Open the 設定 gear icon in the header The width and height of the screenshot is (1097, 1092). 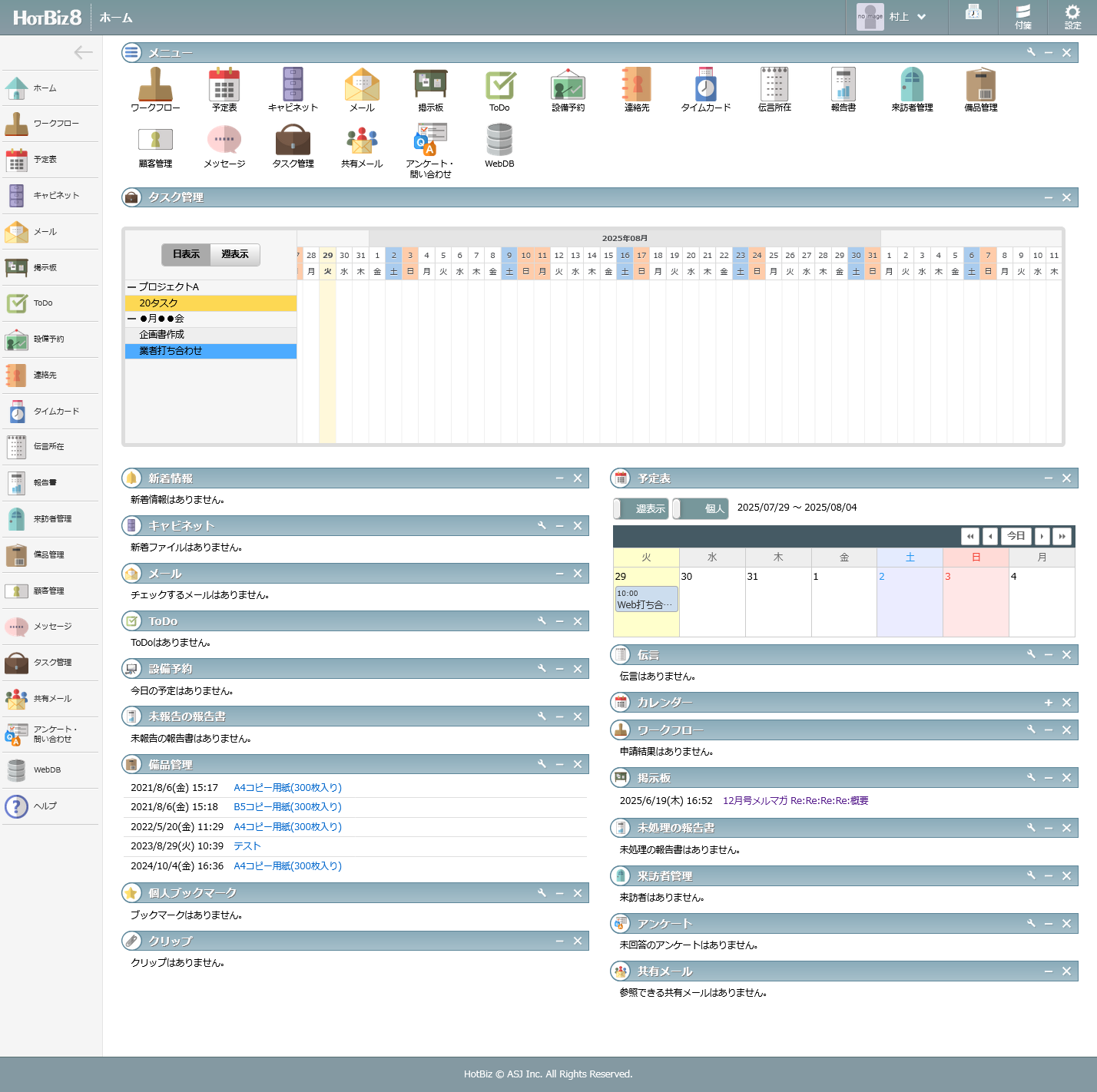(1072, 17)
